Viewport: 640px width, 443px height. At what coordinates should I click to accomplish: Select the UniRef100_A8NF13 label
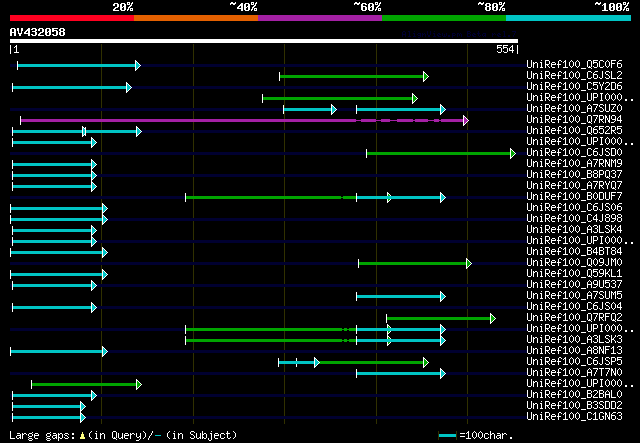coord(574,350)
